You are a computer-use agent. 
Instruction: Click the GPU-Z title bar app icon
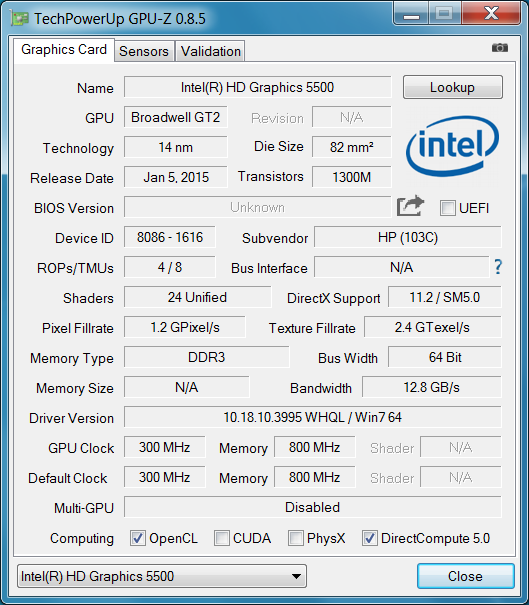[x=19, y=18]
